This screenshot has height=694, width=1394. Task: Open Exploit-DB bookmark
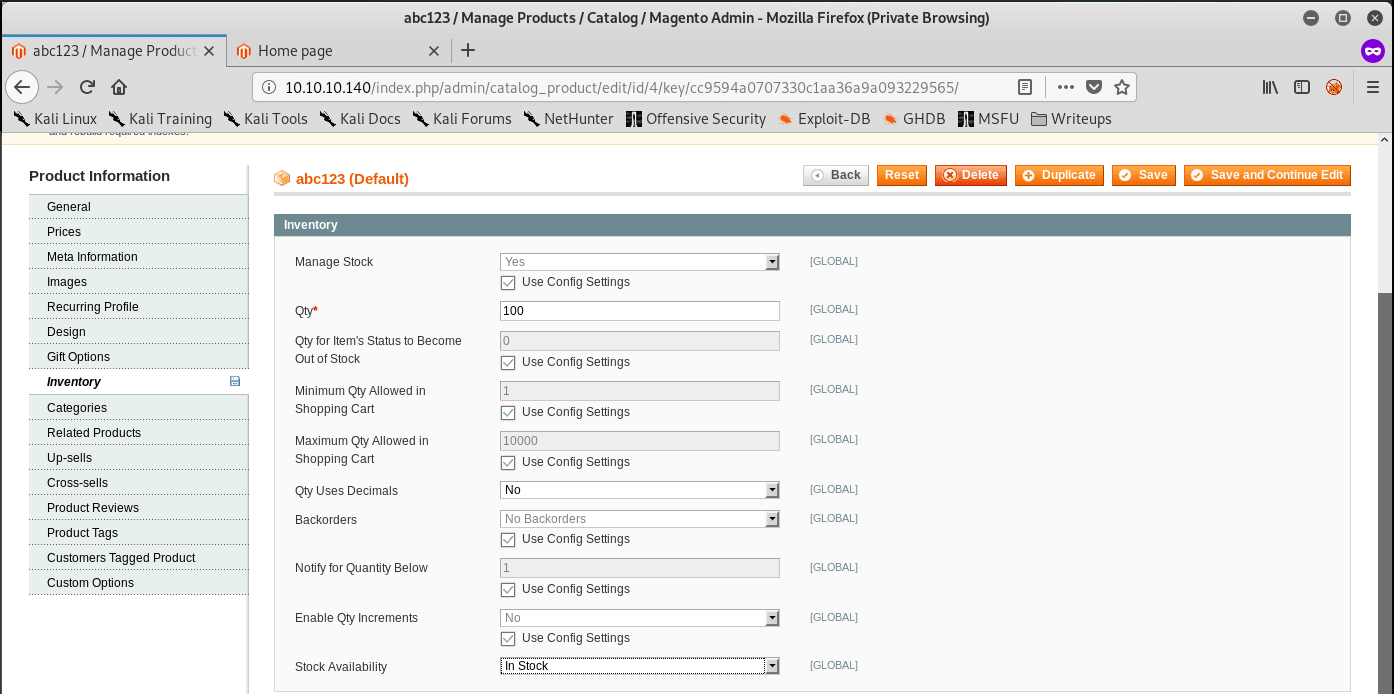tap(824, 118)
